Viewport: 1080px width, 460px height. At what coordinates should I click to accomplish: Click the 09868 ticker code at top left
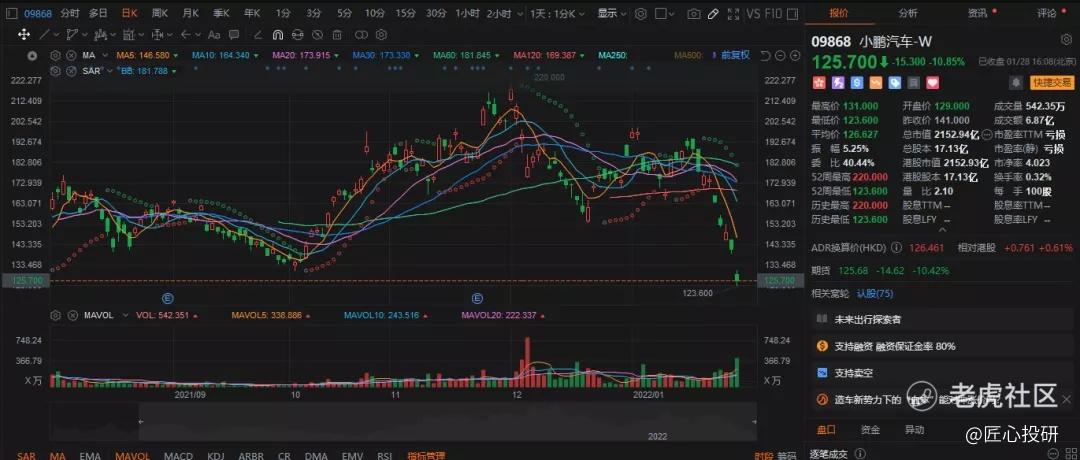(x=39, y=13)
